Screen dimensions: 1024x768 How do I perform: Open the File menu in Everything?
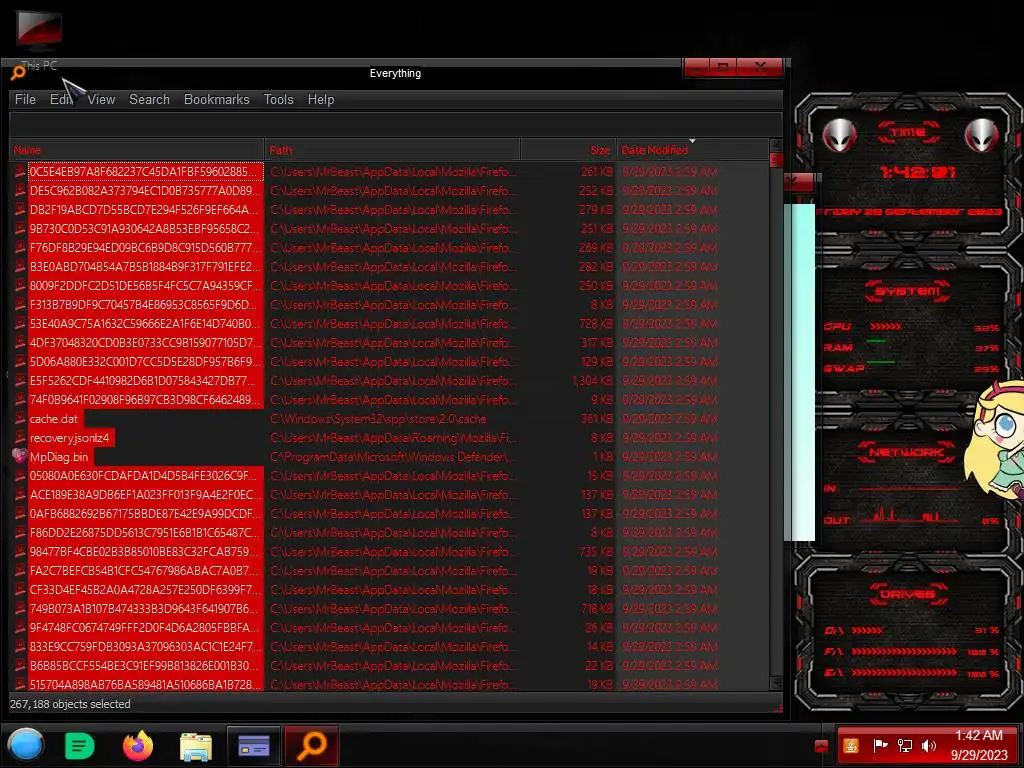pos(25,99)
